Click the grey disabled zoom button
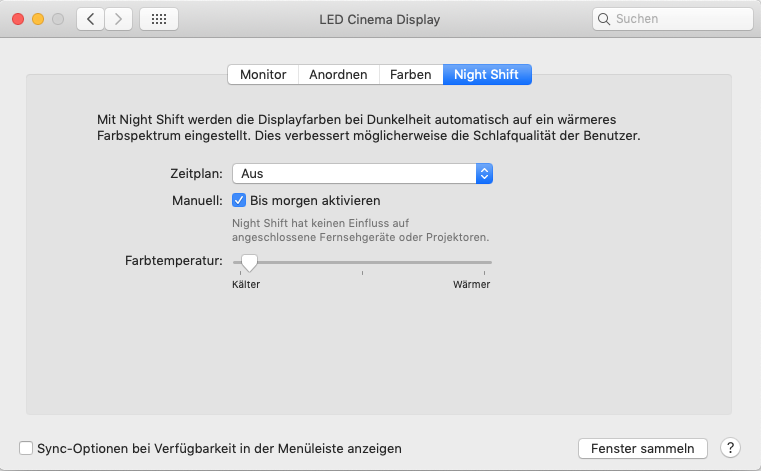761x471 pixels. point(58,19)
